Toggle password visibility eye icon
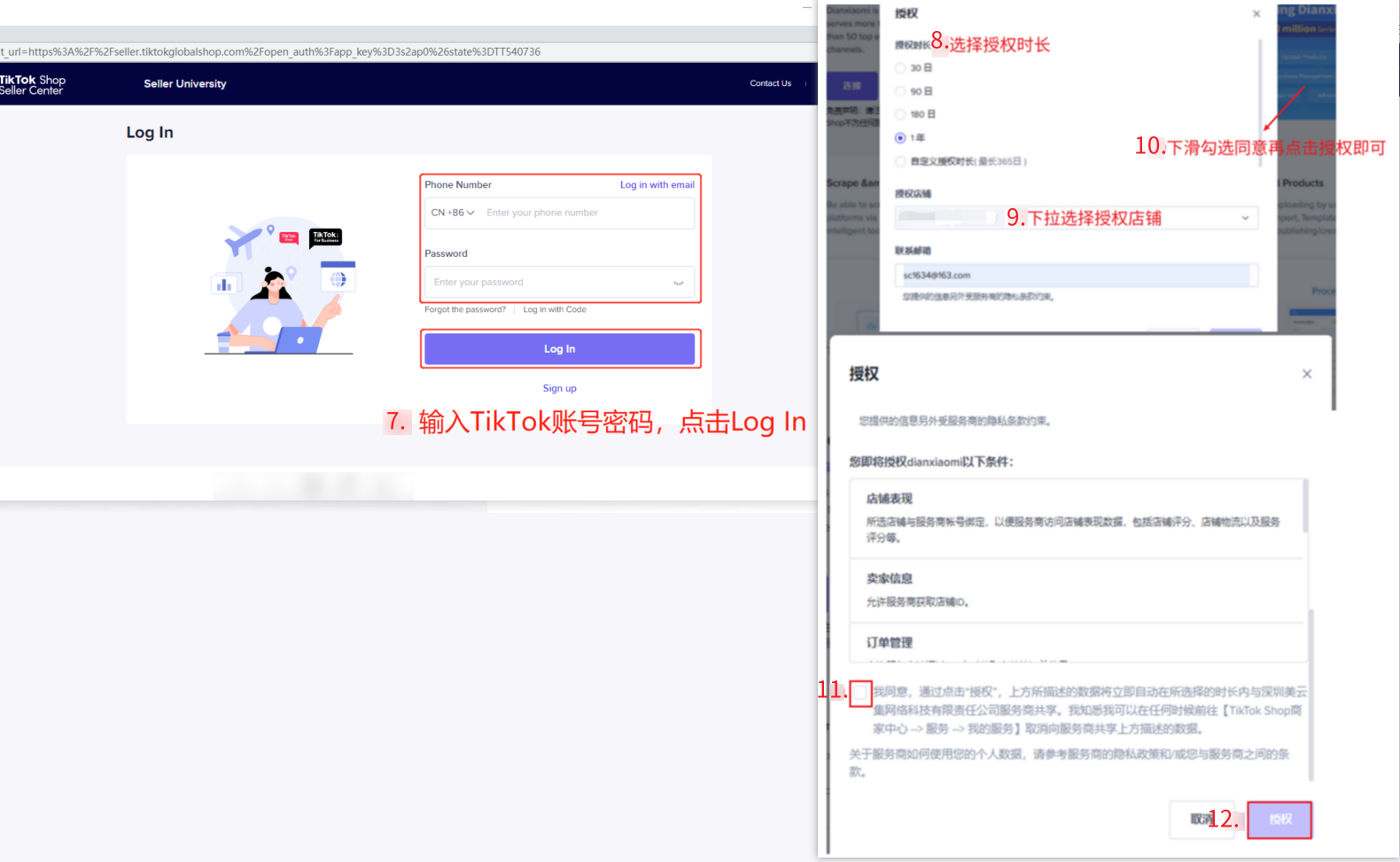Screen dimensions: 1400x862 point(678,283)
